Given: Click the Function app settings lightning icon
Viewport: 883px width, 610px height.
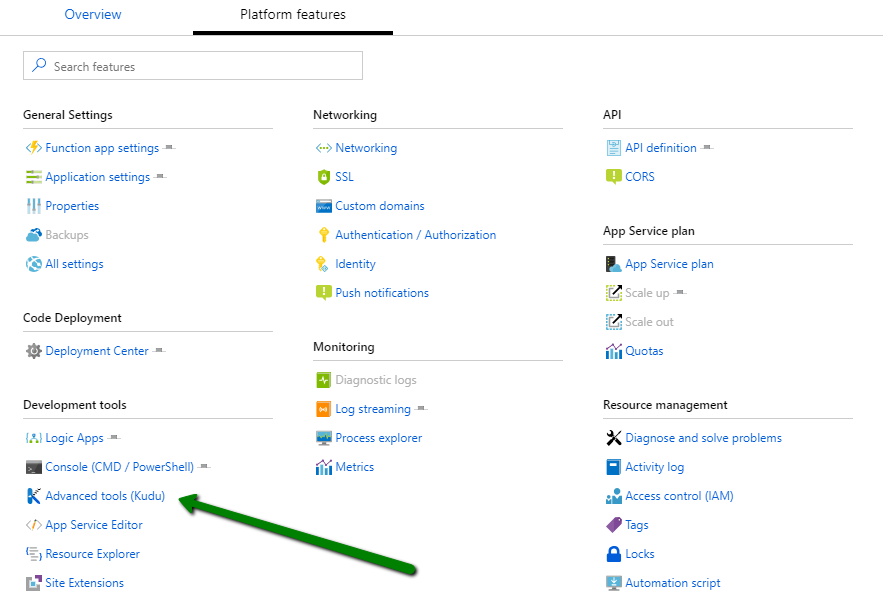Looking at the screenshot, I should pos(34,148).
